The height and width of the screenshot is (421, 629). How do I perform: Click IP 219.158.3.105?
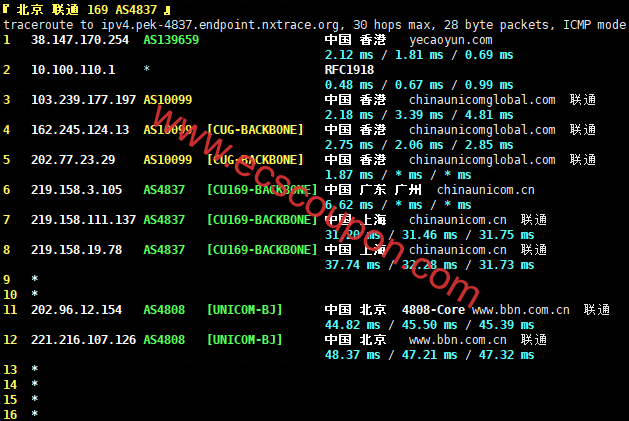pos(77,190)
